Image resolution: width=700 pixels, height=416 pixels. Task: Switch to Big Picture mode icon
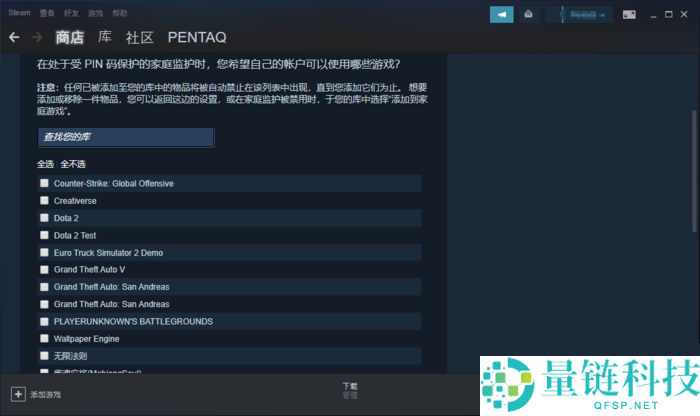629,14
